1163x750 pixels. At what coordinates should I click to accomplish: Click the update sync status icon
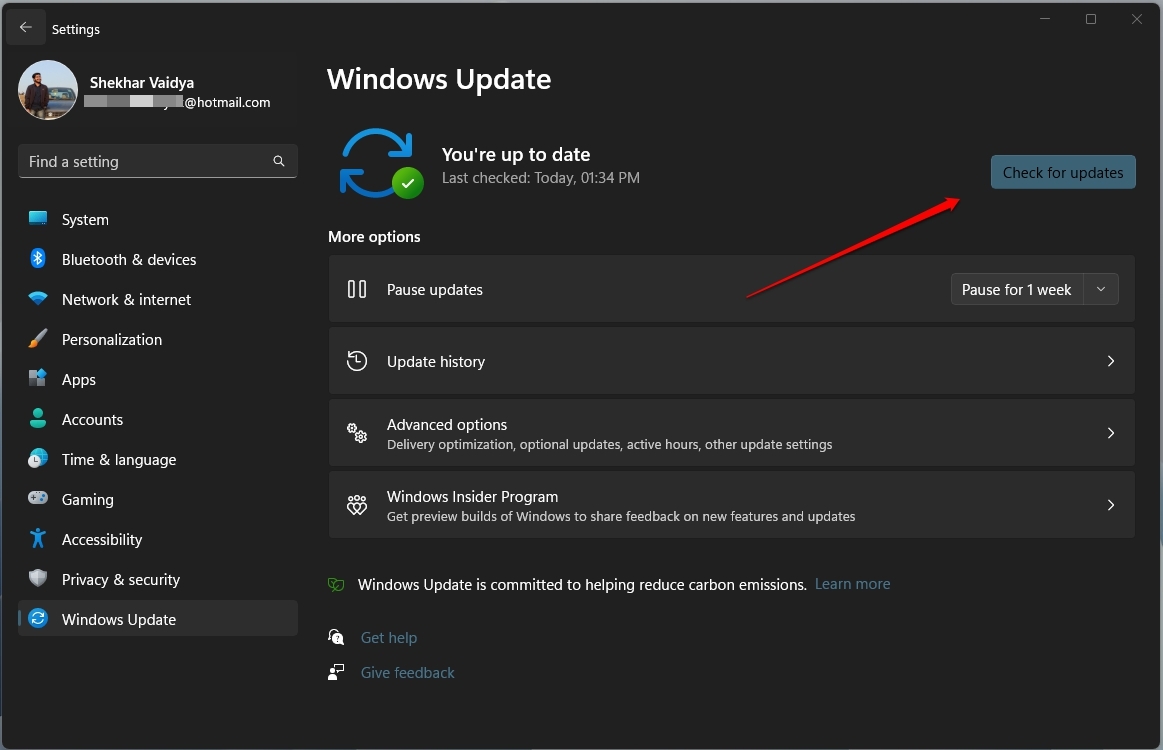tap(380, 164)
